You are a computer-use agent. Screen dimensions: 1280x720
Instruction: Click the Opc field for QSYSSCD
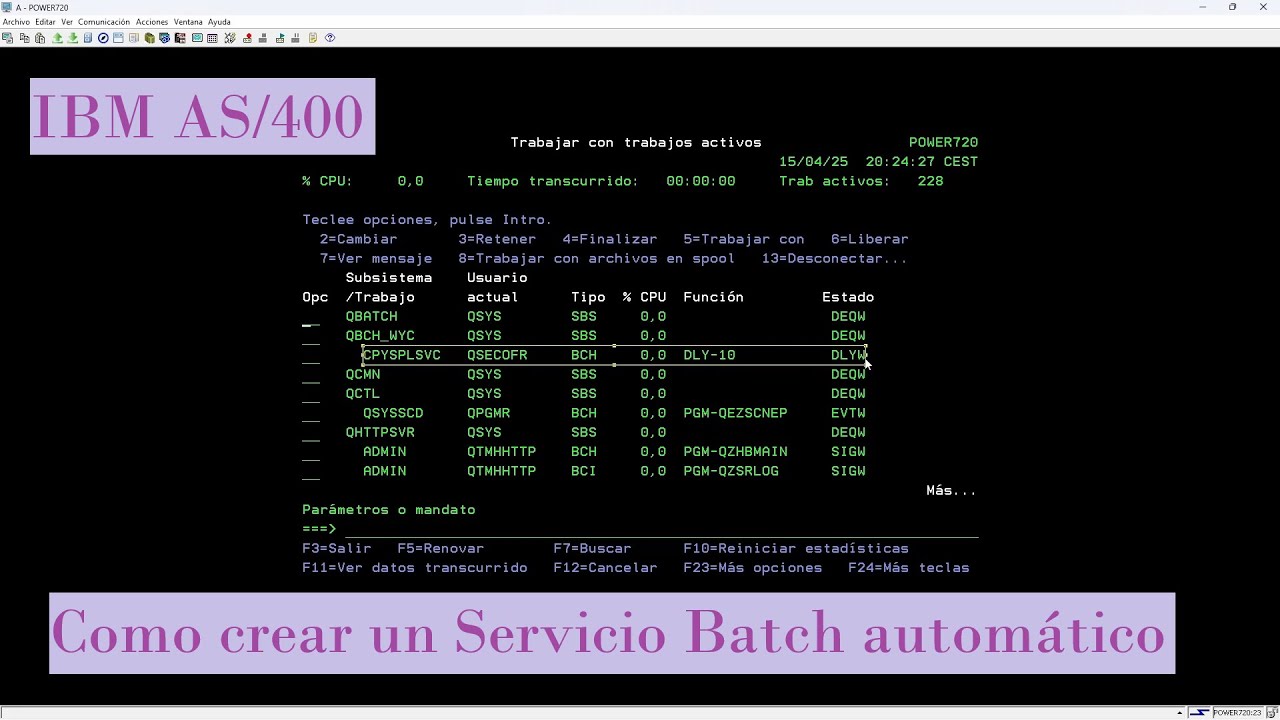(311, 413)
